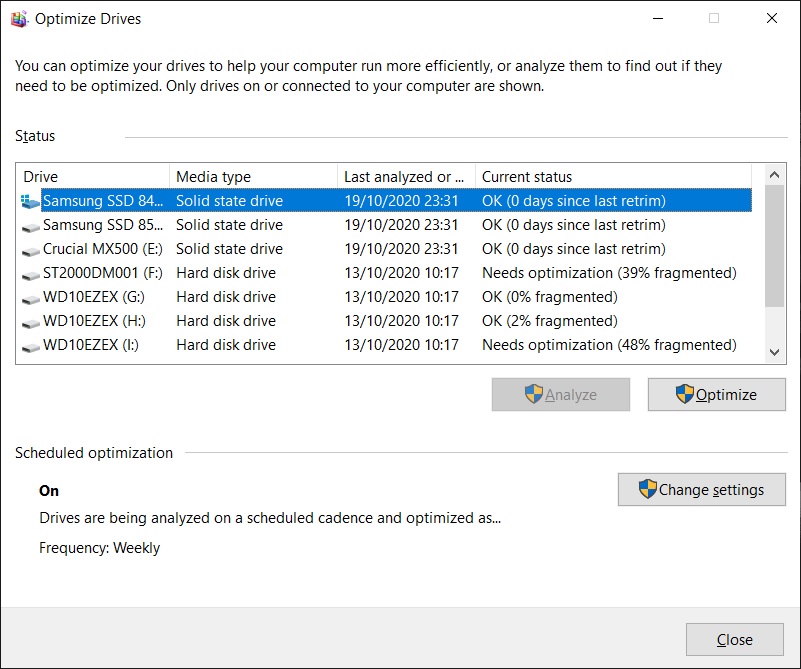Close the dialog with the Close button
The width and height of the screenshot is (801, 669).
[x=735, y=640]
